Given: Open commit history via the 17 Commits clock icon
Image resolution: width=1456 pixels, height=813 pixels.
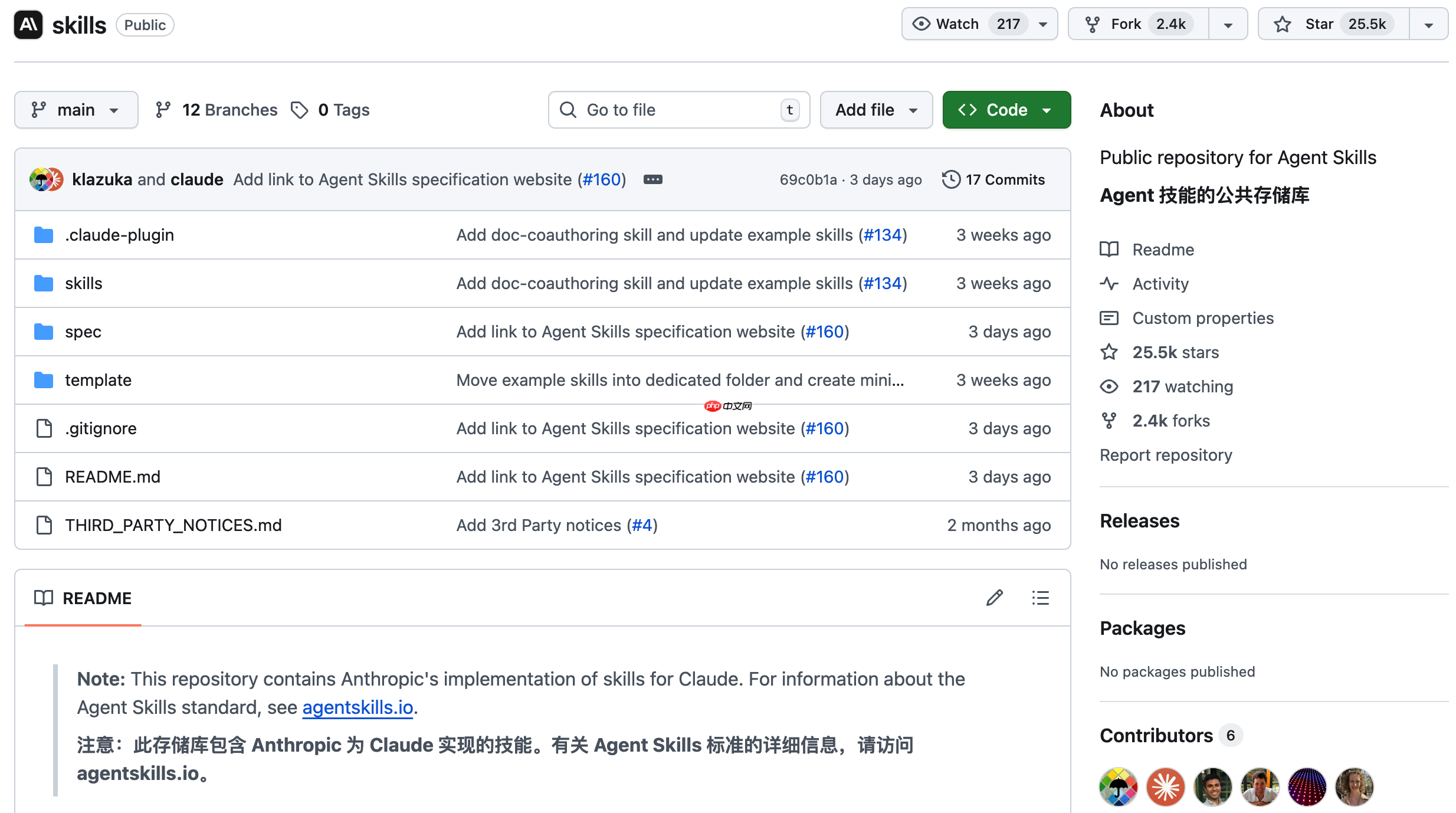Looking at the screenshot, I should pyautogui.click(x=950, y=179).
